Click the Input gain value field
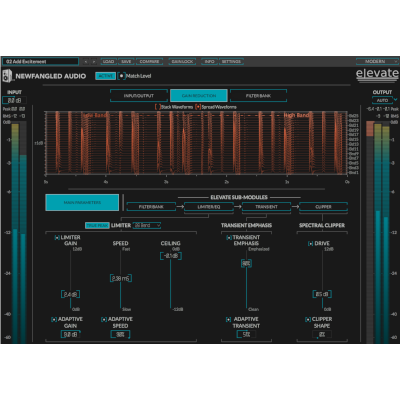This screenshot has width=400, height=400. [14, 100]
